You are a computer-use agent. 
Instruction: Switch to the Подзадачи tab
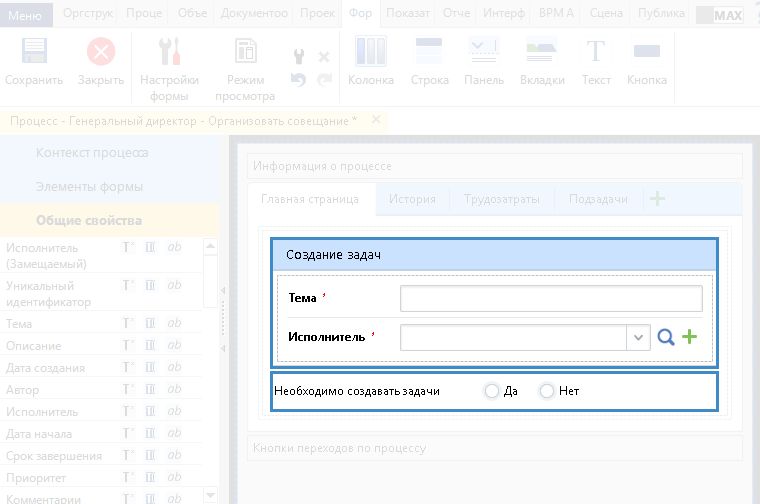tap(598, 199)
